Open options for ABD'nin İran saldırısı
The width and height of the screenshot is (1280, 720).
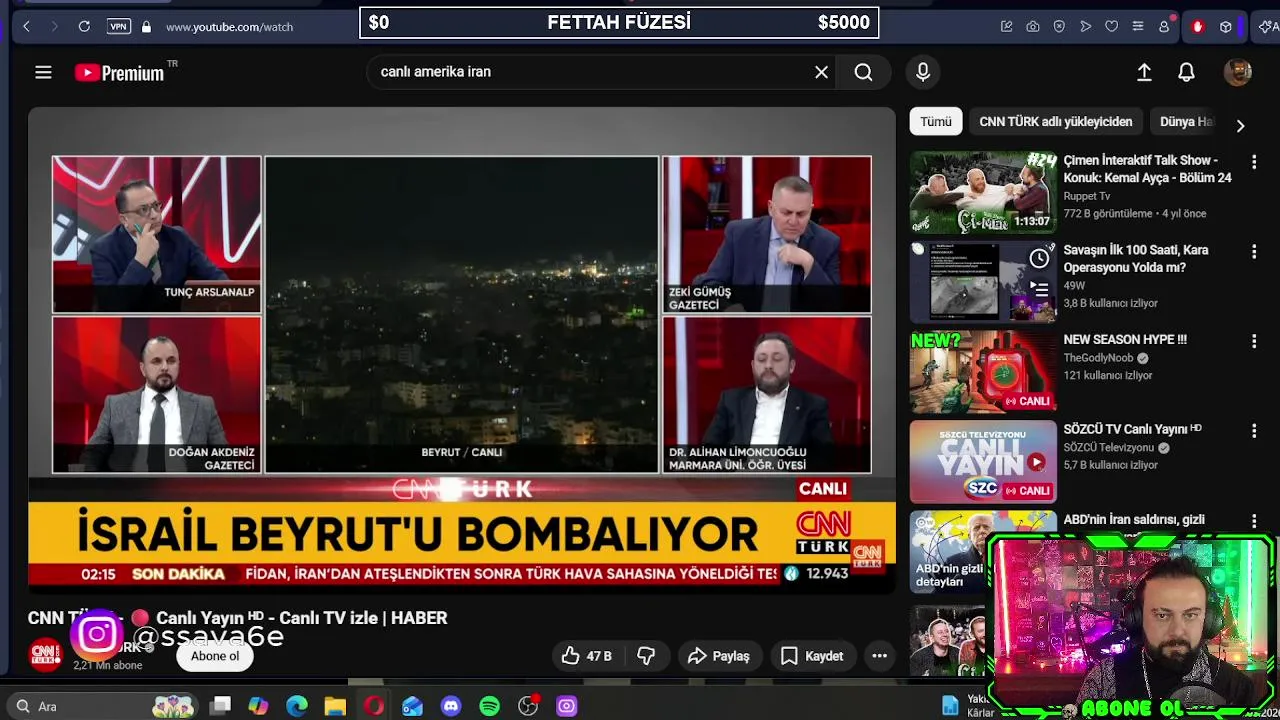click(1254, 521)
